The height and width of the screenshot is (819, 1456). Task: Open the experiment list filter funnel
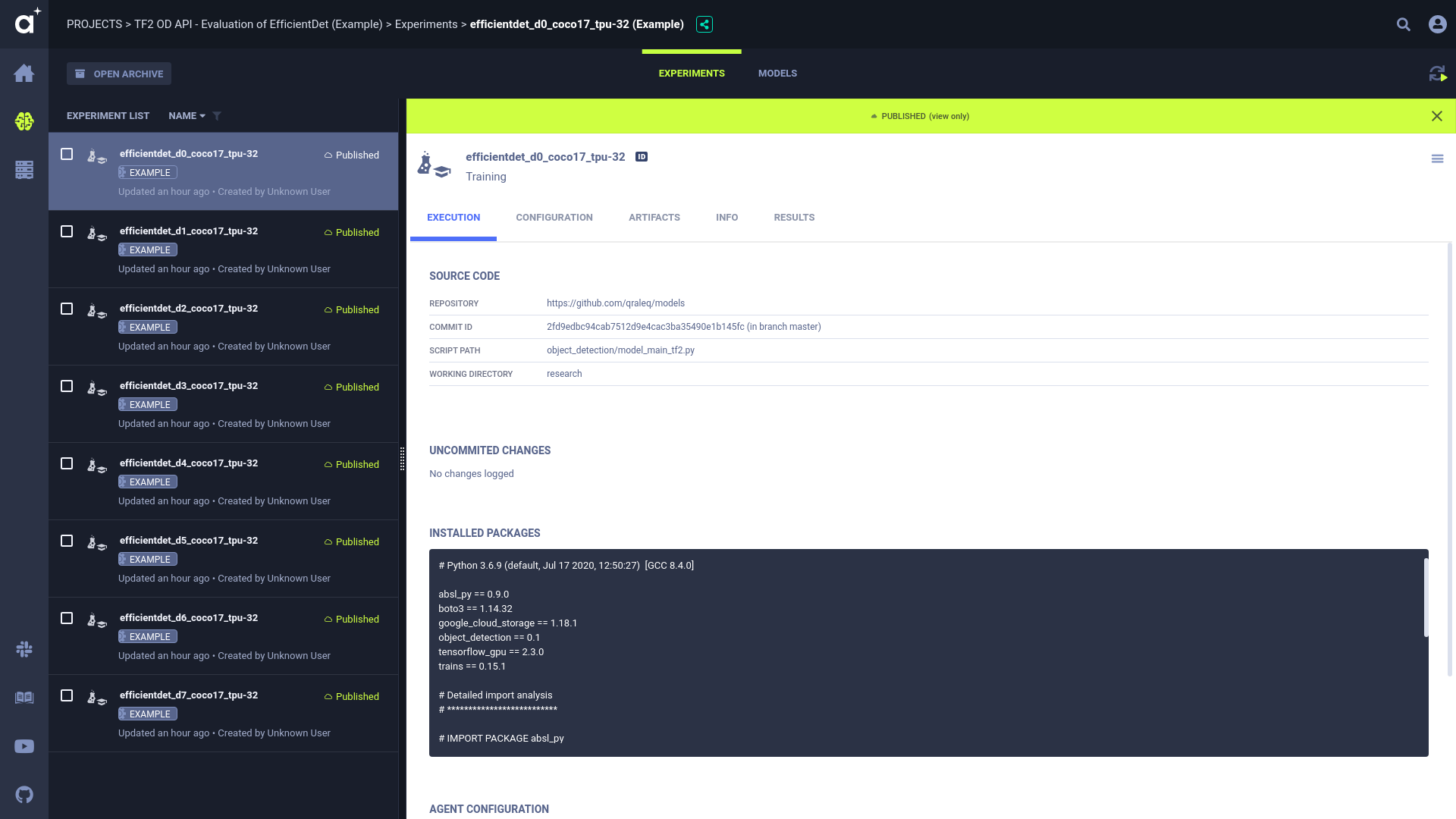[217, 116]
